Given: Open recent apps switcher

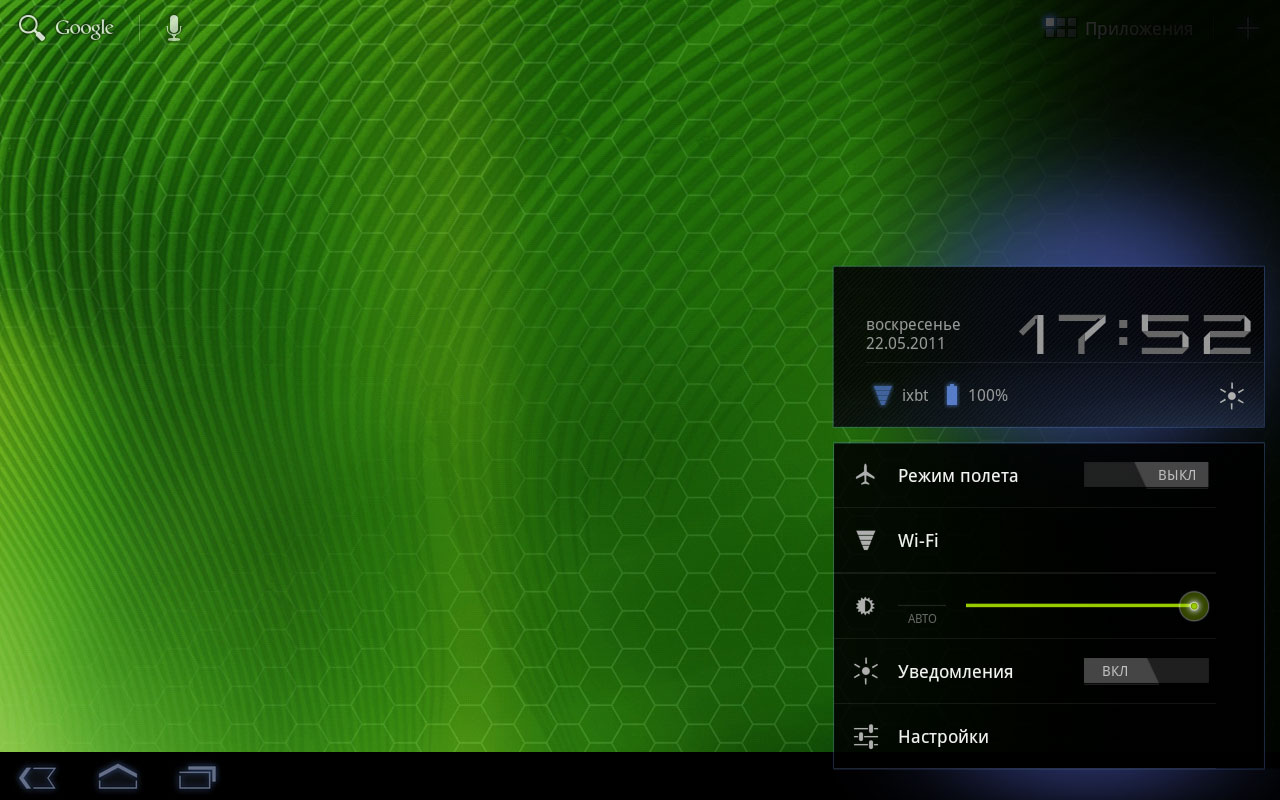Looking at the screenshot, I should point(197,776).
